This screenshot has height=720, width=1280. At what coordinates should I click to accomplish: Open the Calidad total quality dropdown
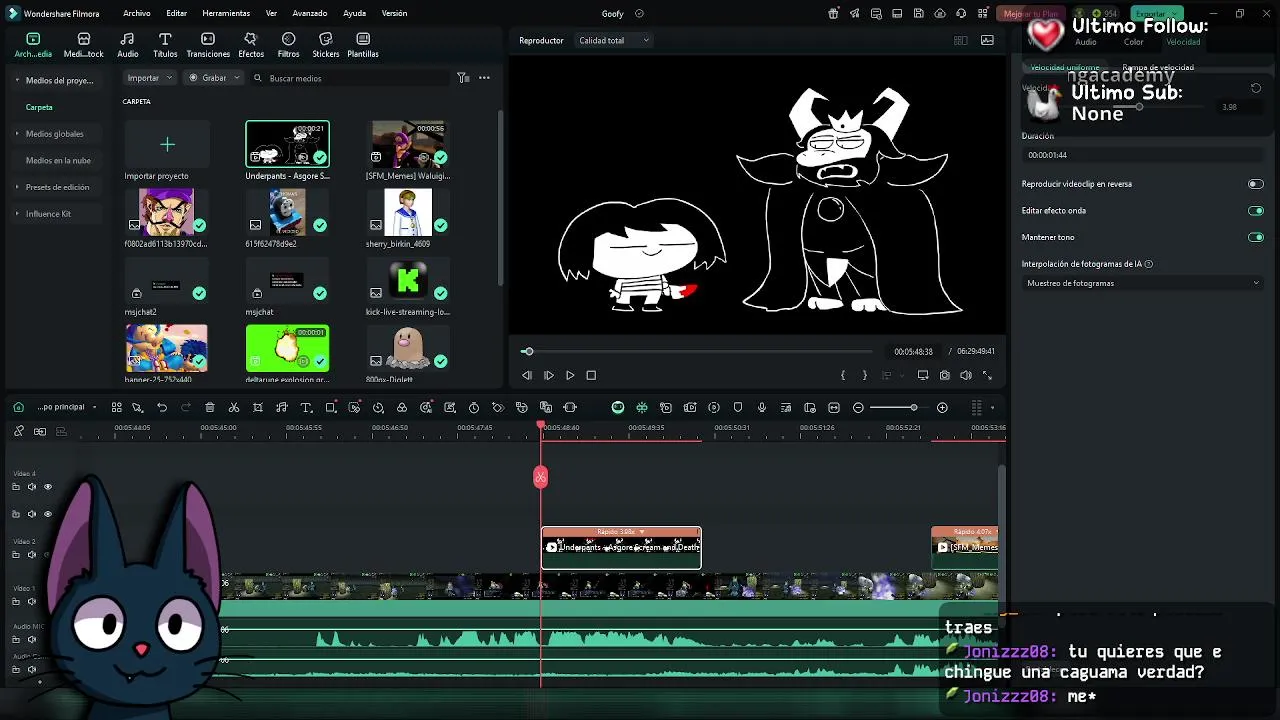pyautogui.click(x=614, y=41)
